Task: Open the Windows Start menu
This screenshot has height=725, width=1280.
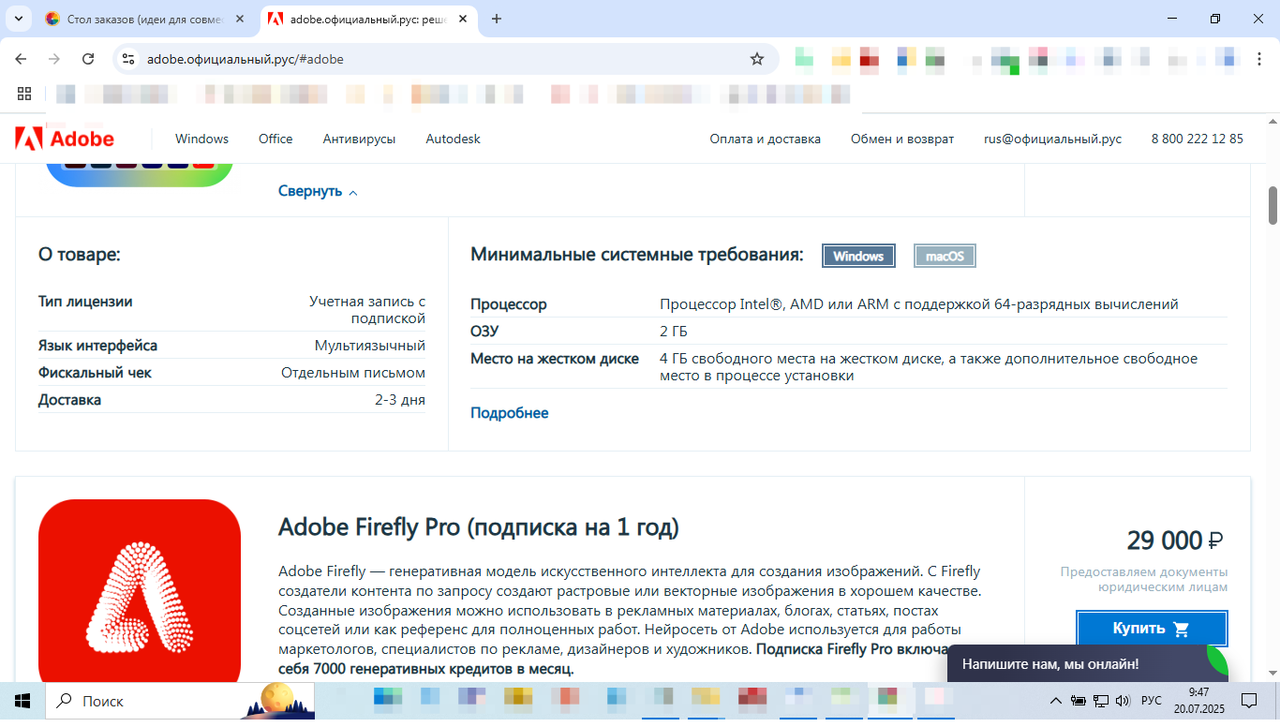Action: pyautogui.click(x=22, y=701)
